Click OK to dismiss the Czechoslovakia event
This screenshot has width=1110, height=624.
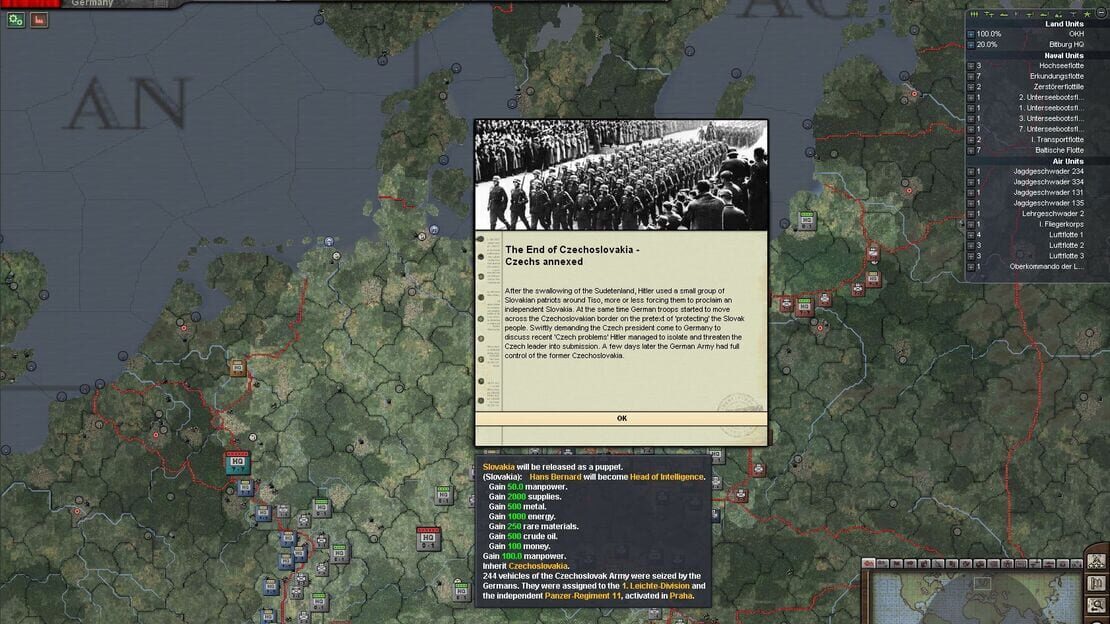[x=621, y=419]
